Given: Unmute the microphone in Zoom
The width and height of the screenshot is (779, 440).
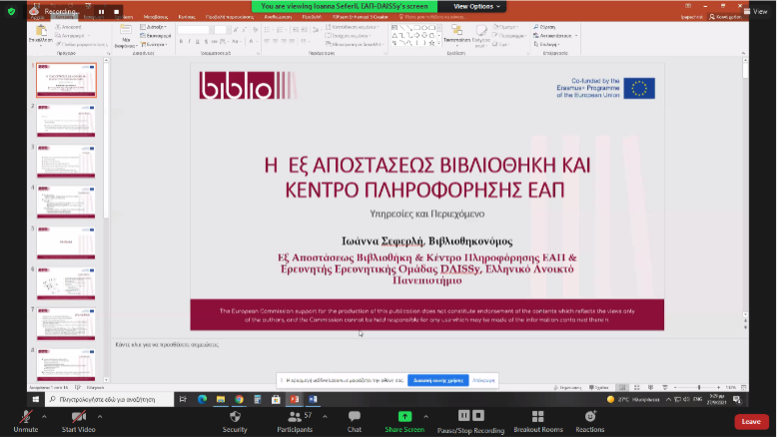Looking at the screenshot, I should pyautogui.click(x=26, y=423).
